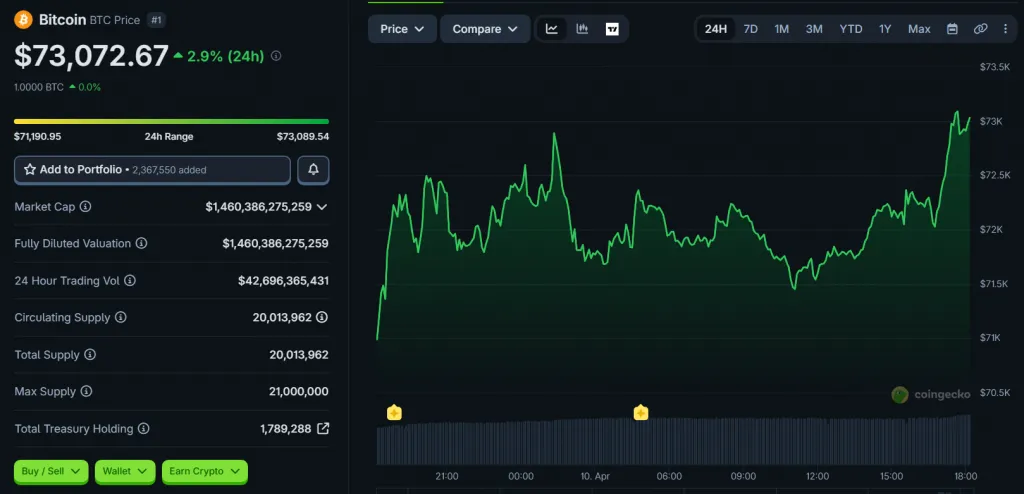This screenshot has width=1024, height=494.
Task: Click the star in Add to Portfolio
Action: tap(30, 170)
